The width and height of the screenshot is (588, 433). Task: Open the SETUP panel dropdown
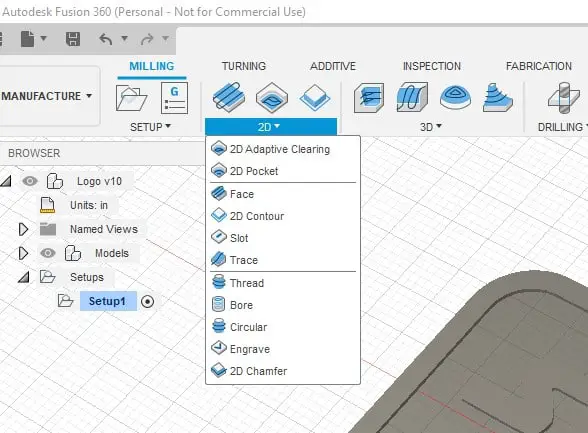click(150, 127)
